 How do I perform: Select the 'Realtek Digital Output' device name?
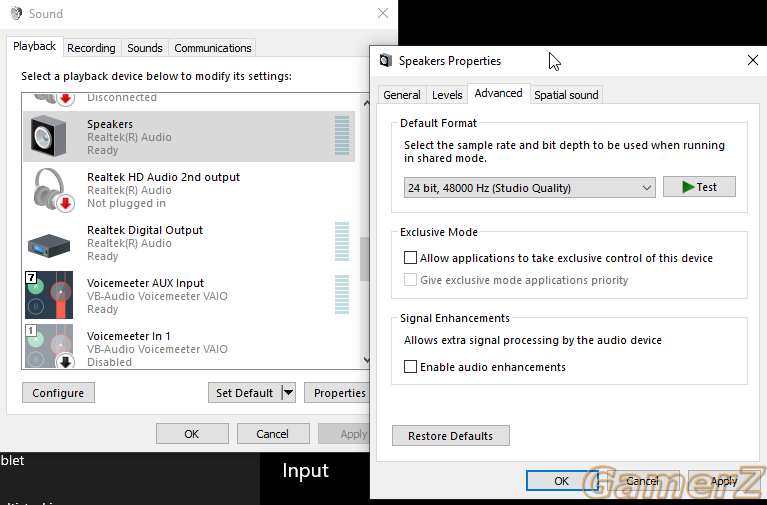(x=145, y=230)
